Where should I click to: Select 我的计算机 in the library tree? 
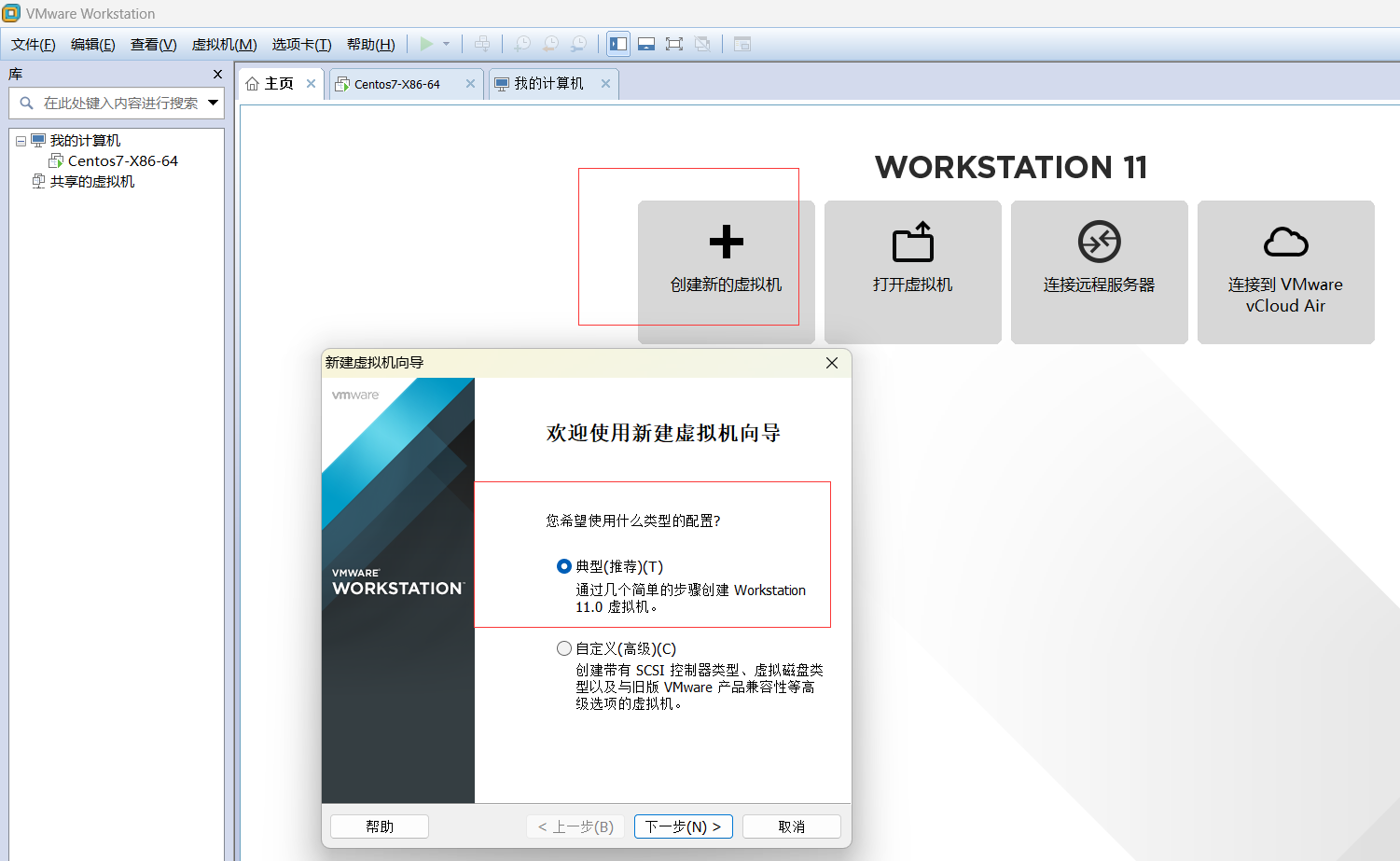click(x=85, y=141)
